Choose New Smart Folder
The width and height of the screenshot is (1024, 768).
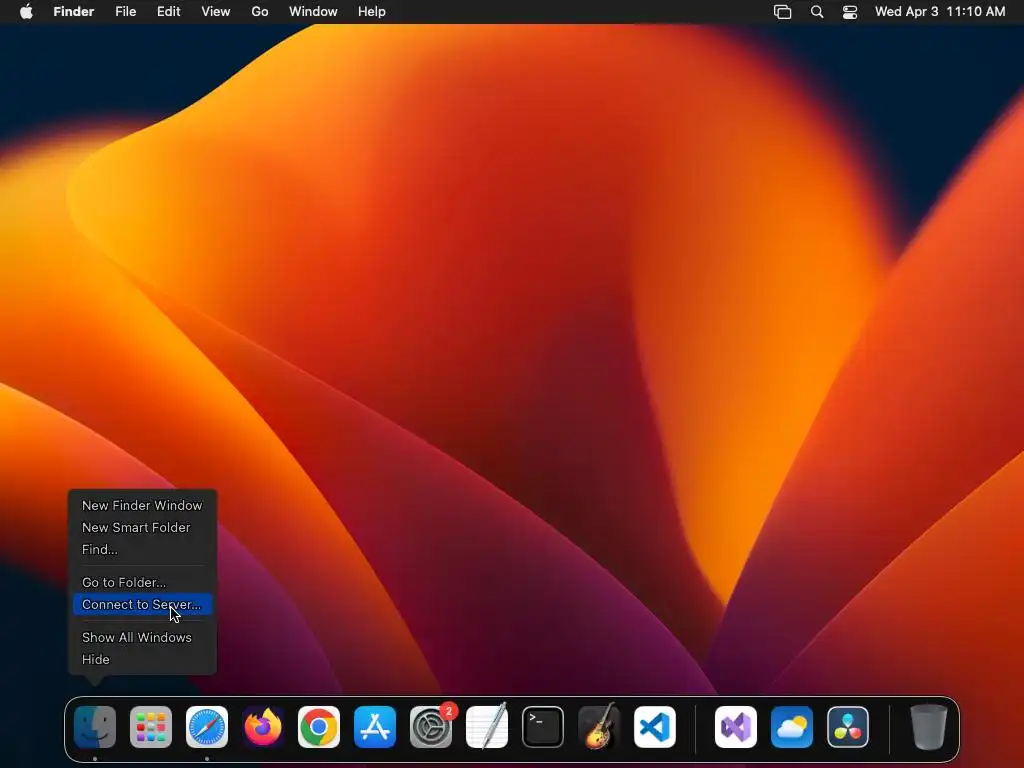(142, 528)
